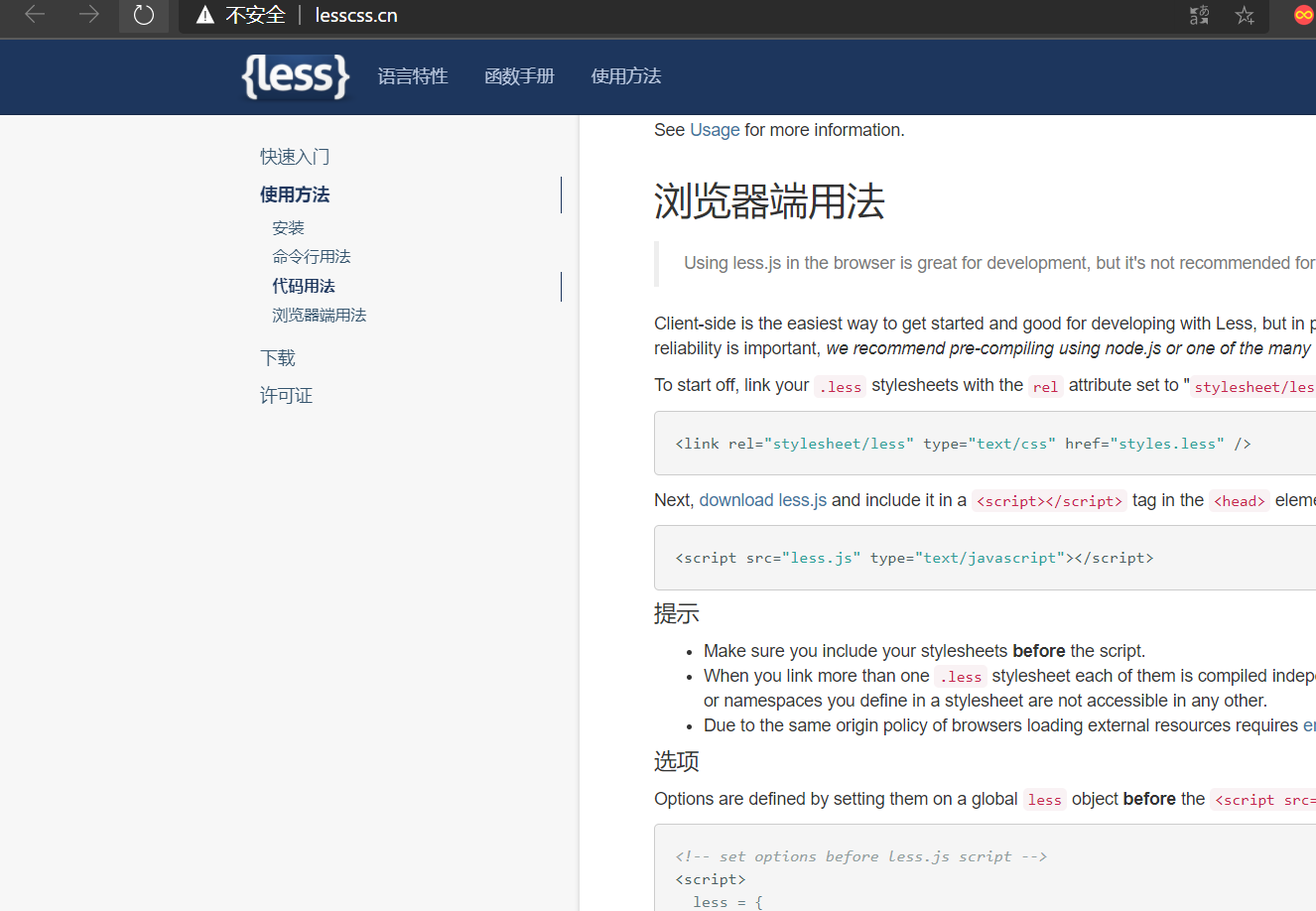Open the 函数手册 nav menu
Screen dimensions: 1316x911
519,76
